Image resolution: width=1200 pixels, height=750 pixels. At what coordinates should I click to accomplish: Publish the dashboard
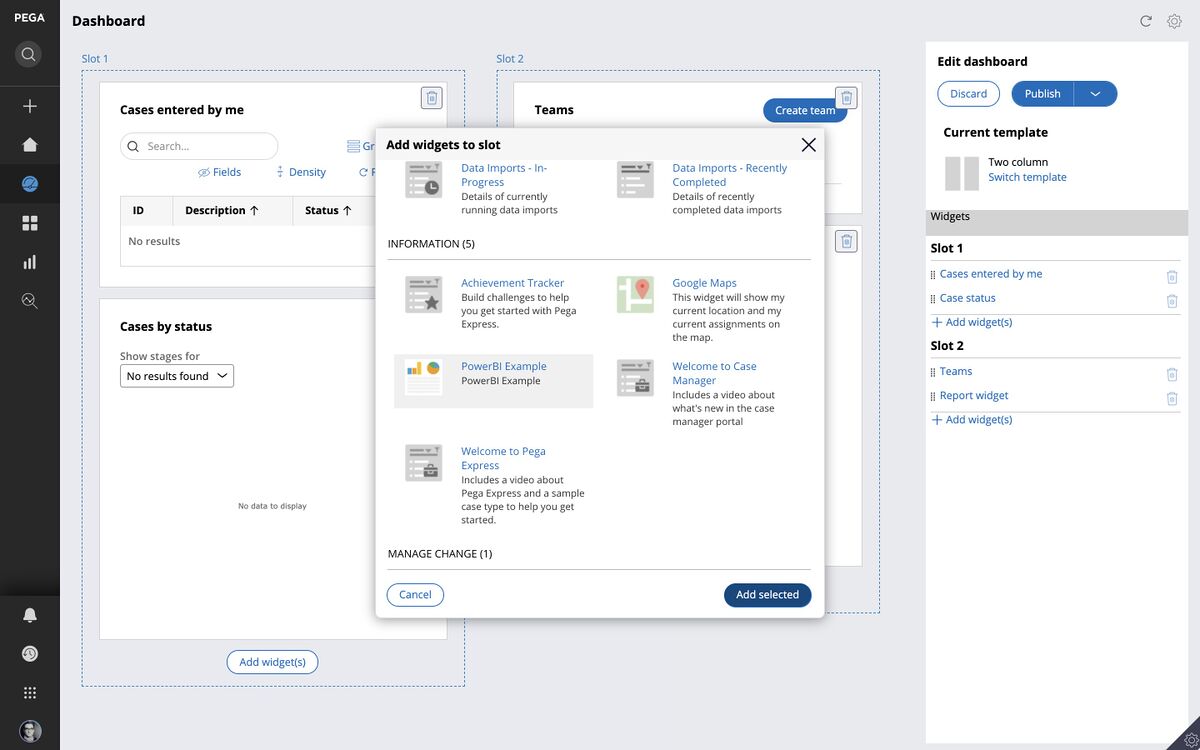(1043, 94)
